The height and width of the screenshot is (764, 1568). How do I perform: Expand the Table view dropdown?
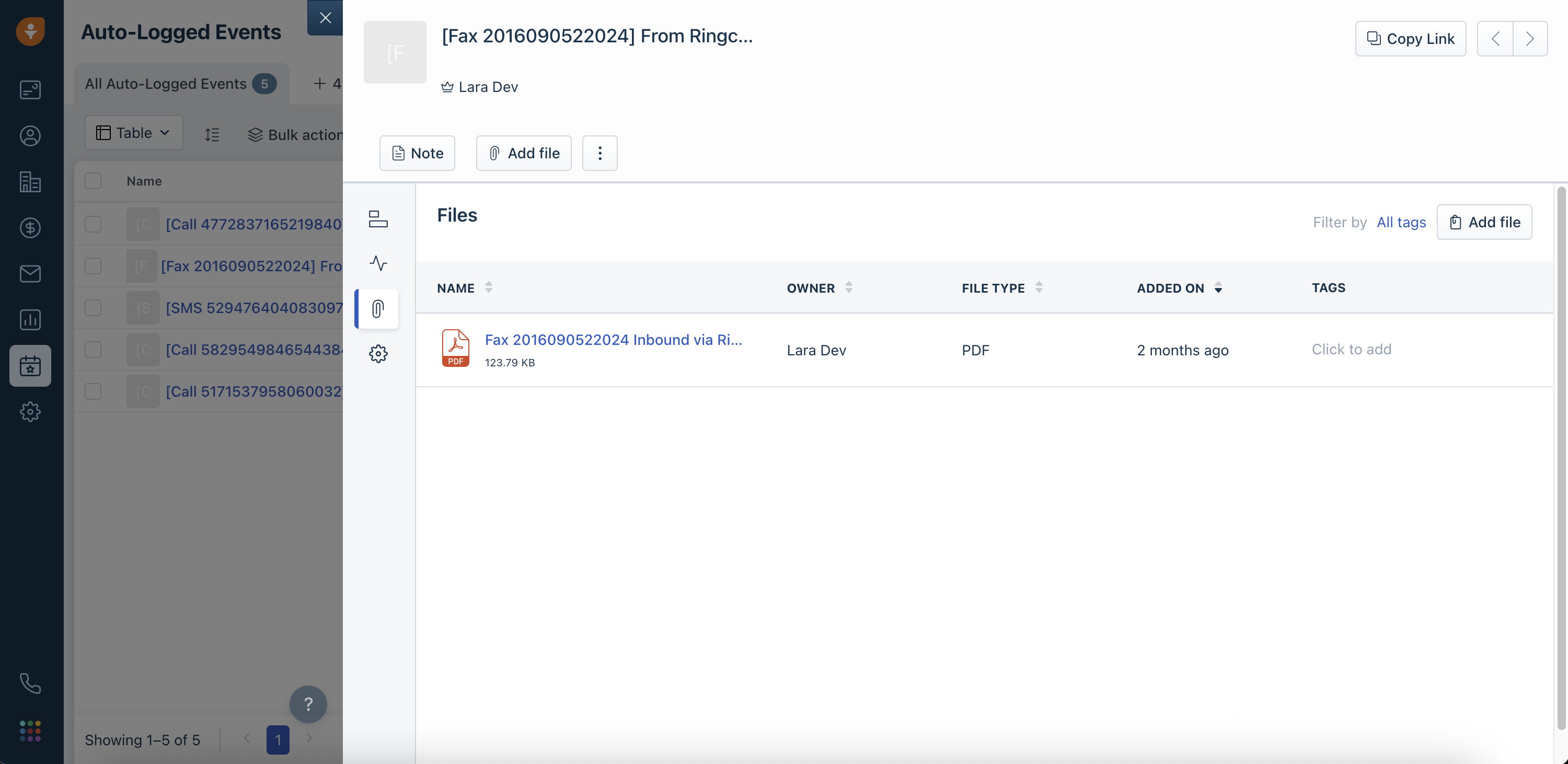coord(133,133)
